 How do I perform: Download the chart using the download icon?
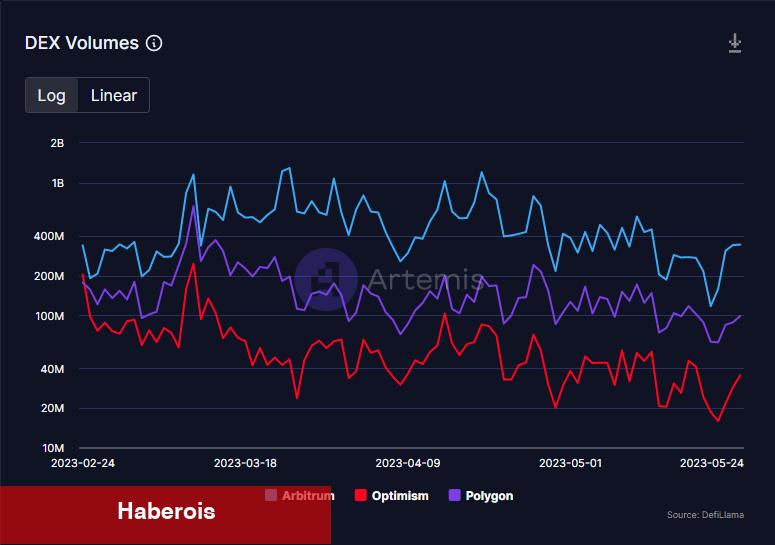(x=734, y=43)
